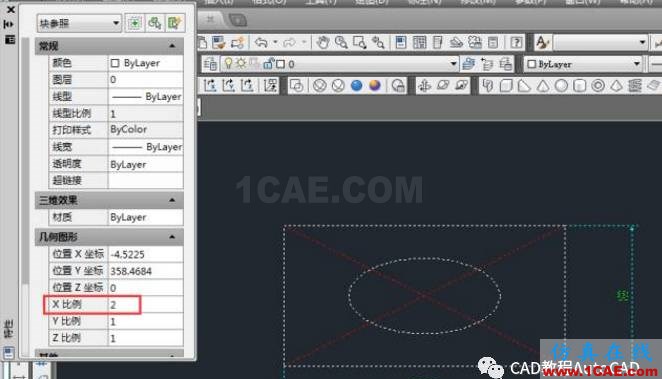Image resolution: width=662 pixels, height=379 pixels.
Task: Click the Undo arrow icon
Action: click(x=261, y=42)
